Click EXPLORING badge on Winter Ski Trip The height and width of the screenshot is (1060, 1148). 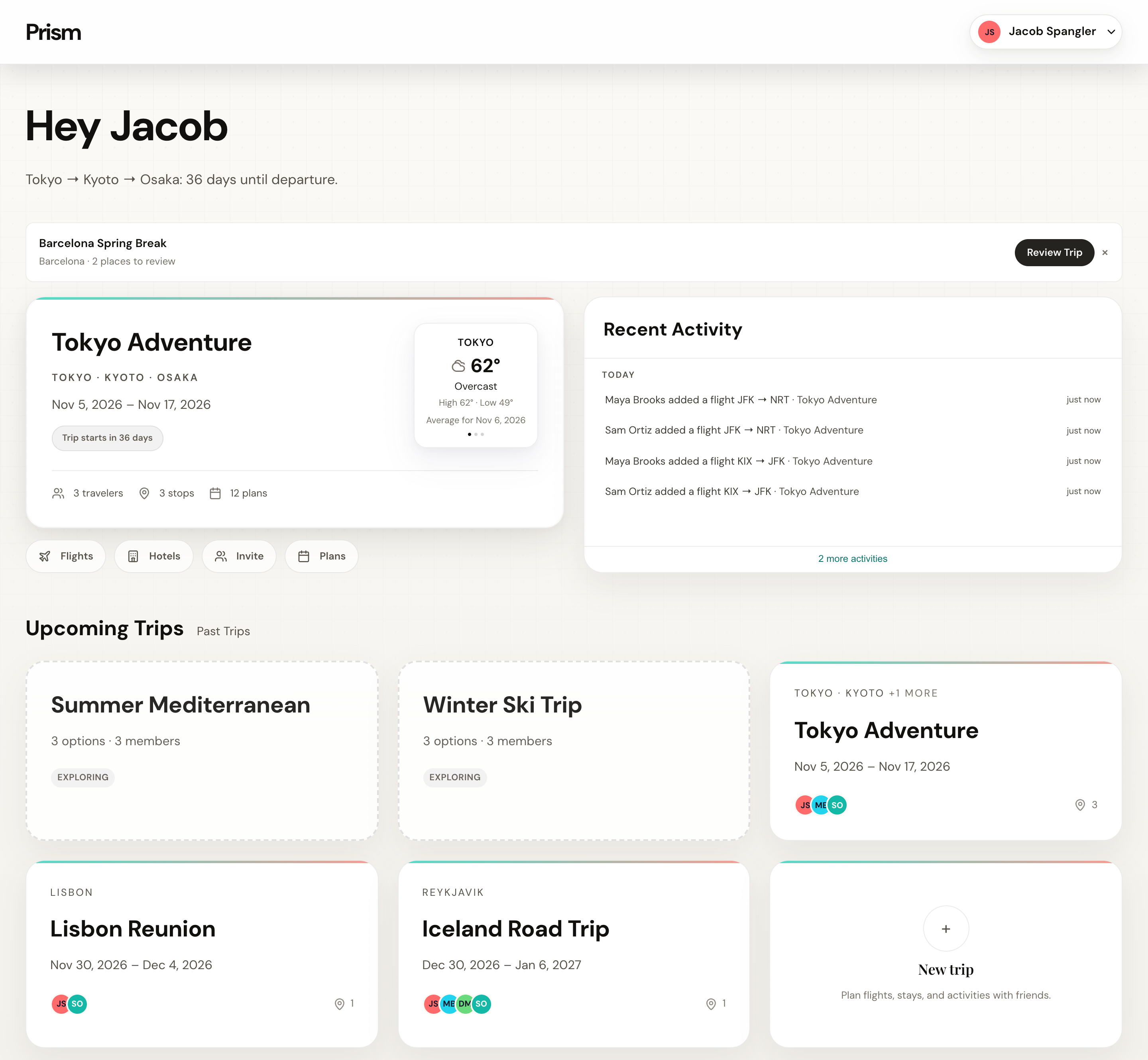click(x=455, y=777)
